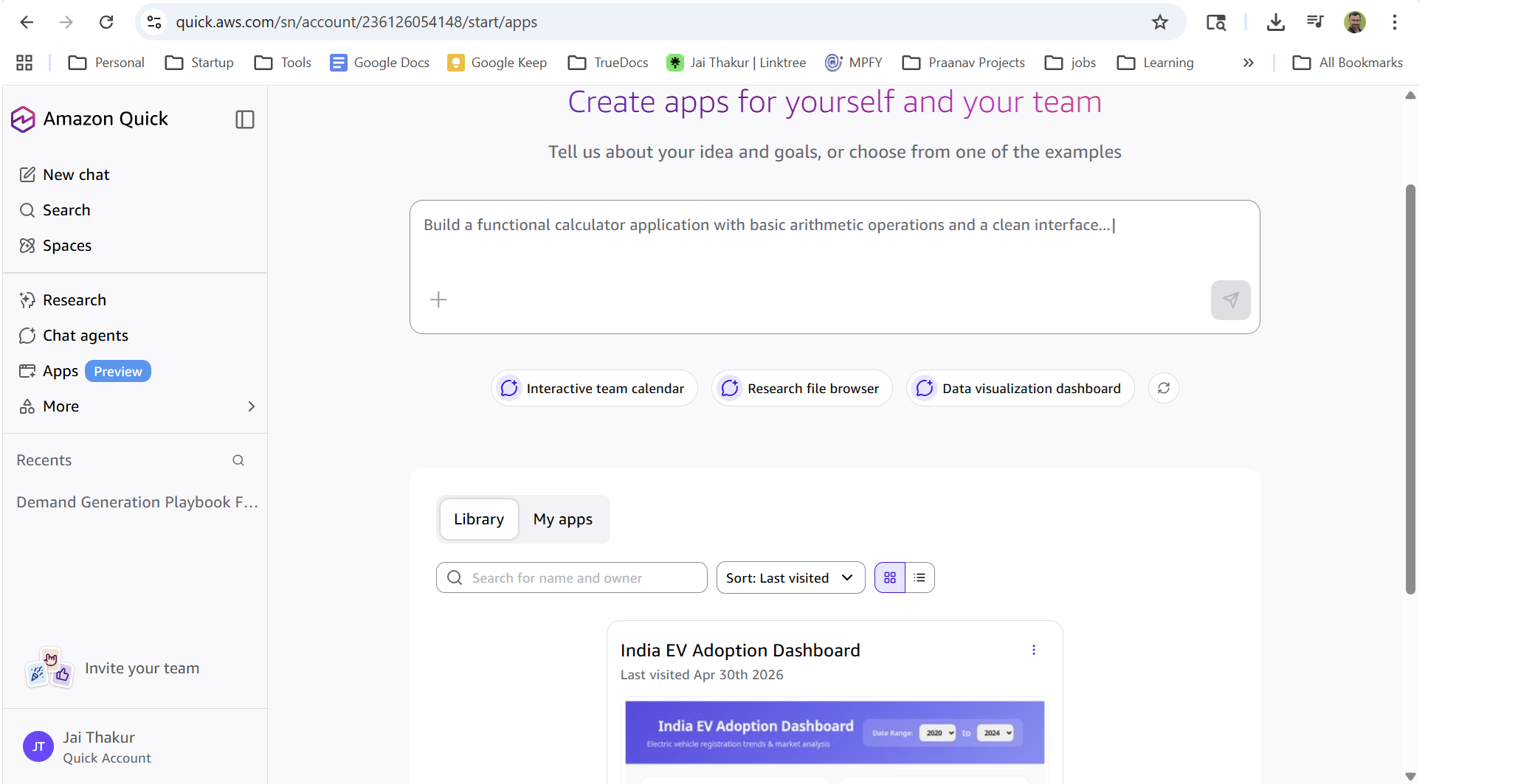Viewport: 1515px width, 784px height.
Task: Show more bookmarks chevron
Action: [x=1249, y=63]
